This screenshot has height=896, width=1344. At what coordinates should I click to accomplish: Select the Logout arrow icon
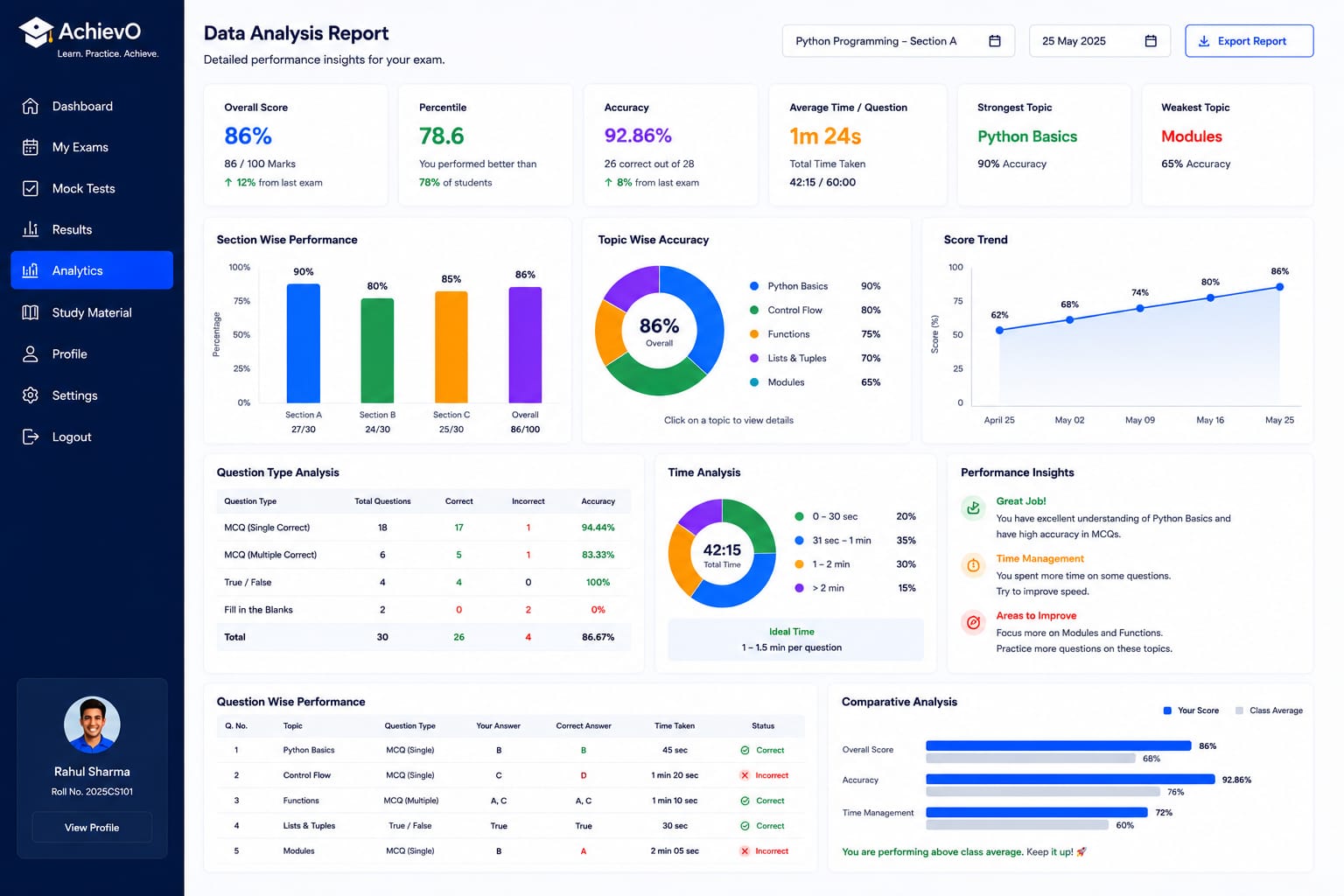(31, 437)
